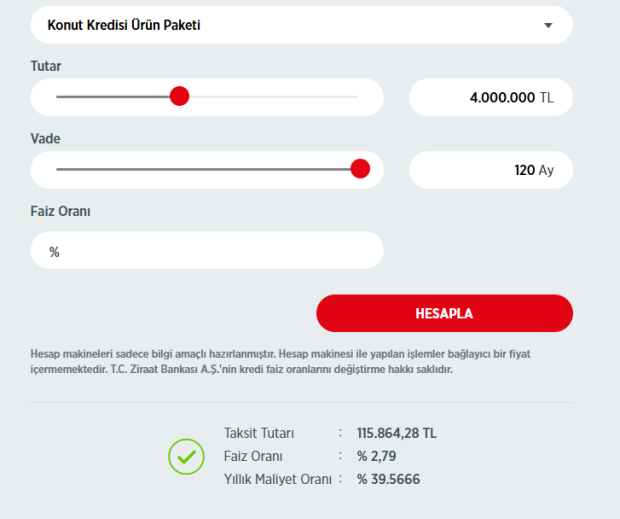Click the green checkmark result icon

click(x=186, y=457)
